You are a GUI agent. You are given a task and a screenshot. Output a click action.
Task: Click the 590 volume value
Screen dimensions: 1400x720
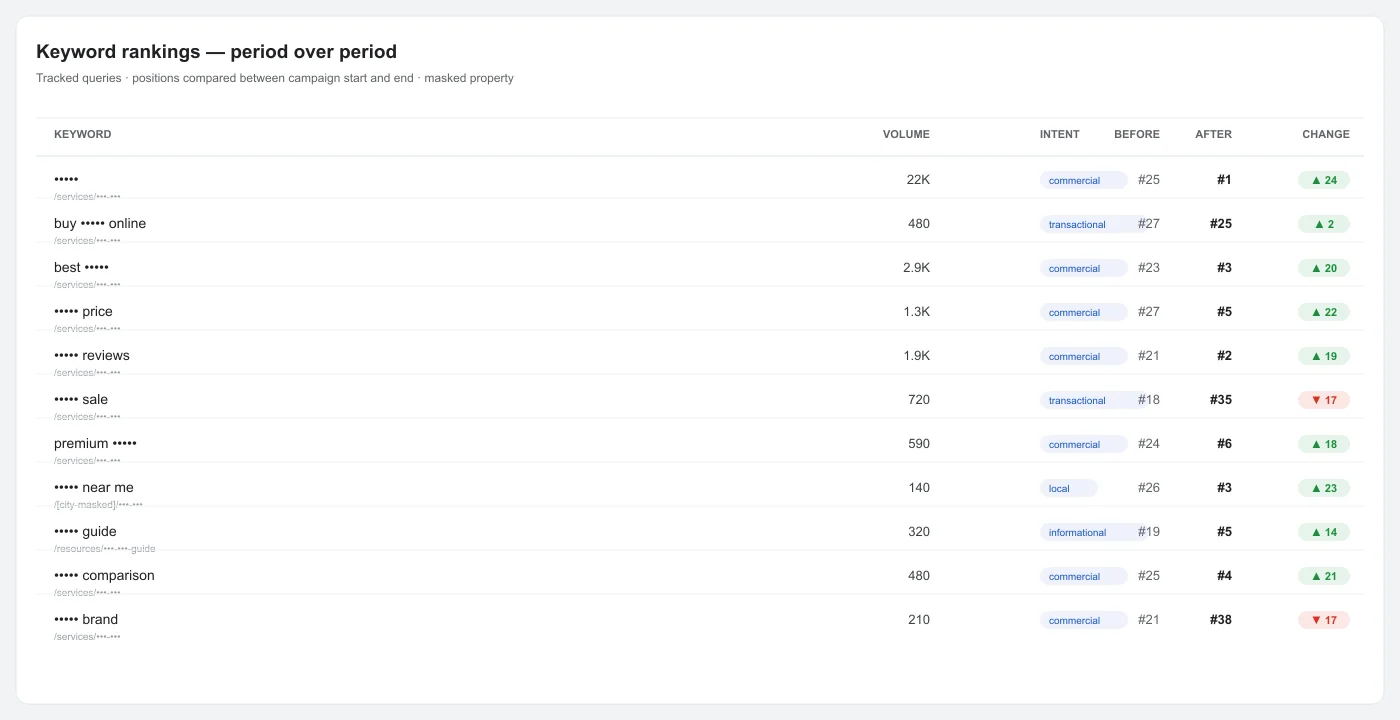(919, 444)
